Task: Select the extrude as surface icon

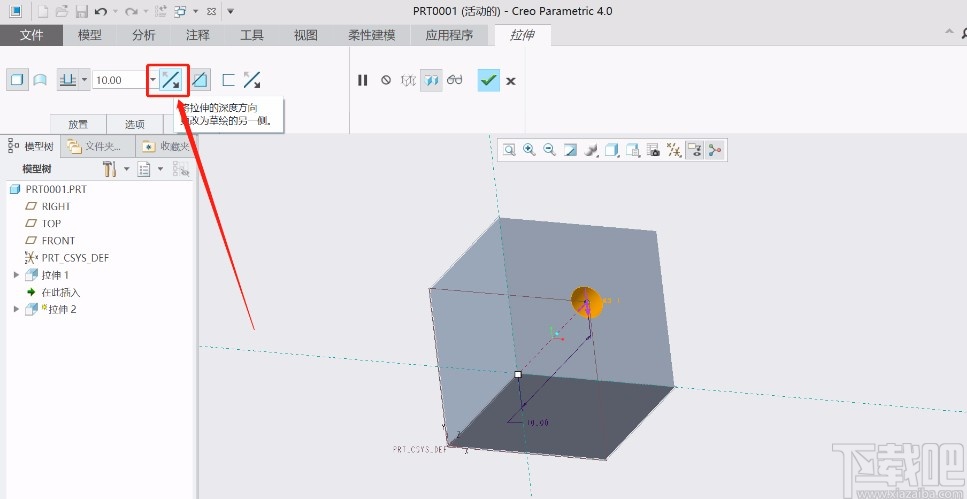Action: coord(40,80)
